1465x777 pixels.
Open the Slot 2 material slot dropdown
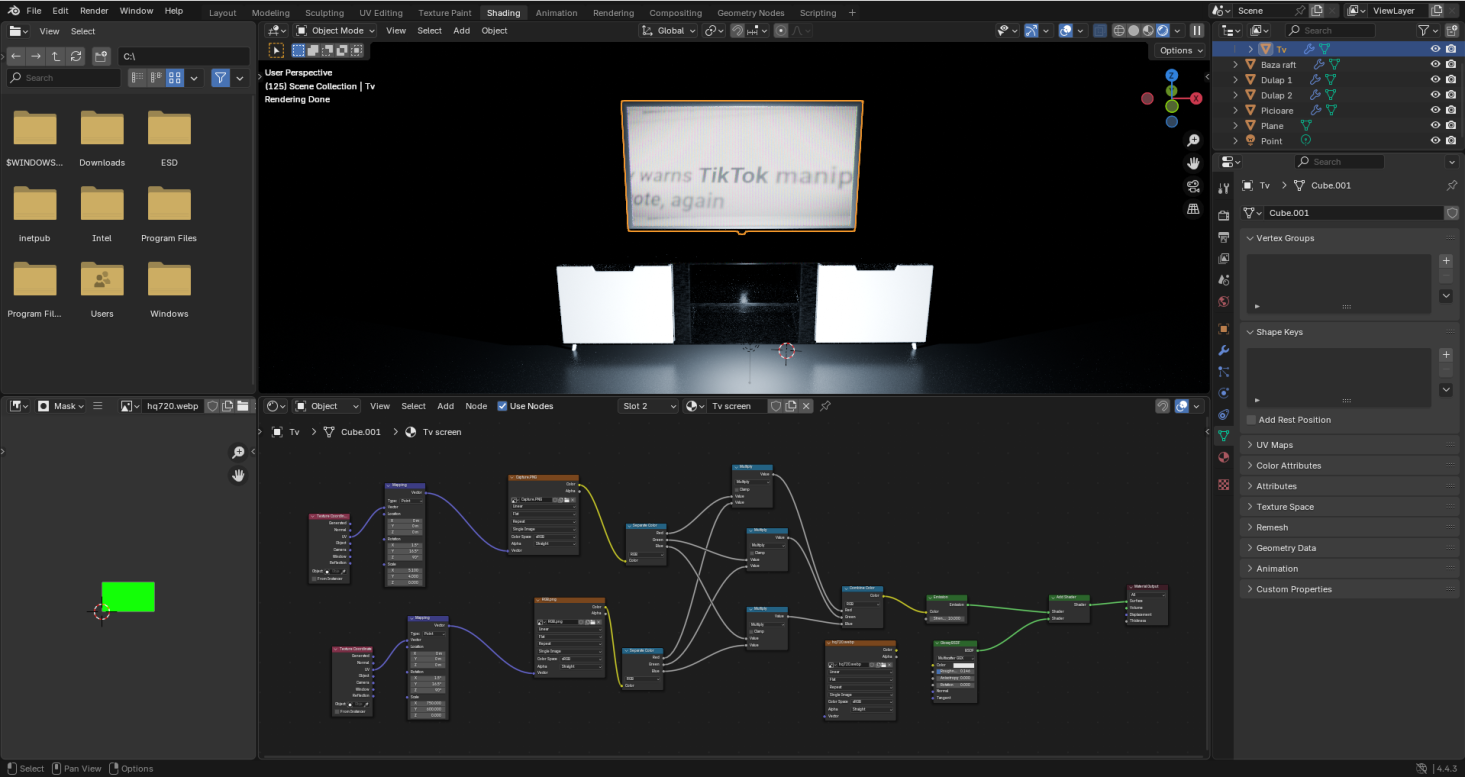tap(648, 406)
